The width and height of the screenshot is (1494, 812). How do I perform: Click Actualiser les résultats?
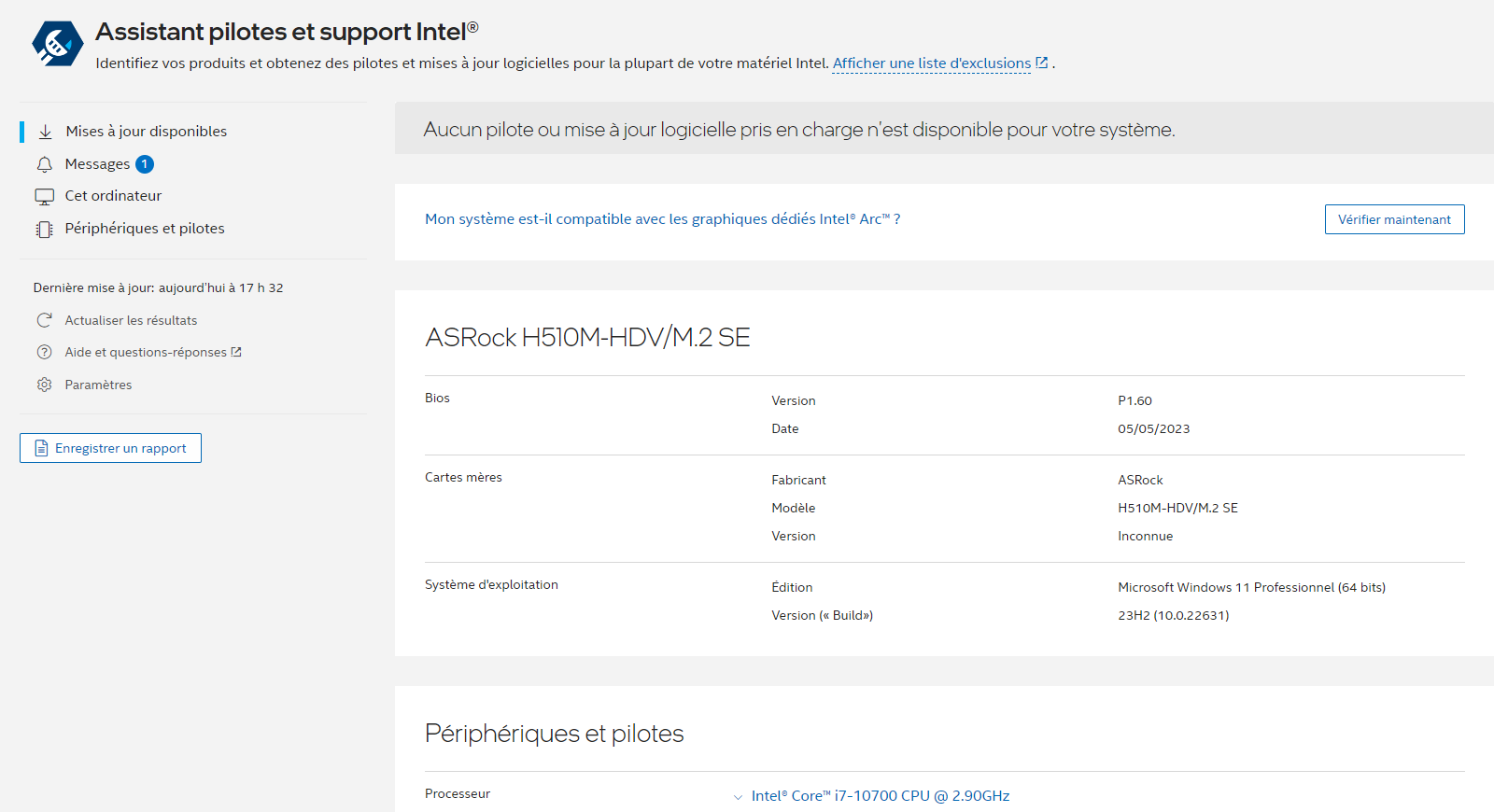coord(131,320)
